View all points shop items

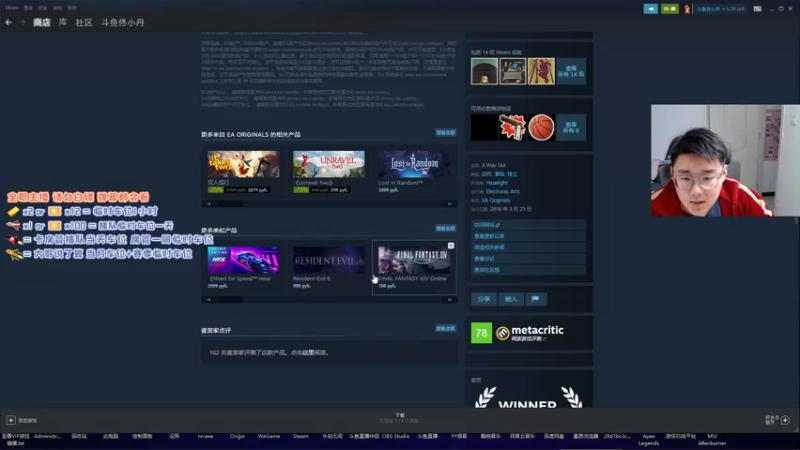point(571,128)
